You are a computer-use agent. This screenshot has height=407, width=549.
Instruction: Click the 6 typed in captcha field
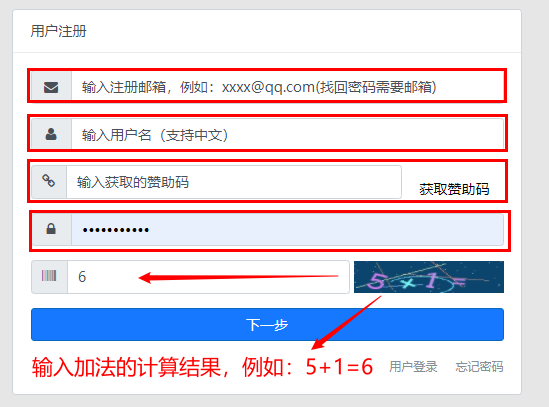pos(82,277)
